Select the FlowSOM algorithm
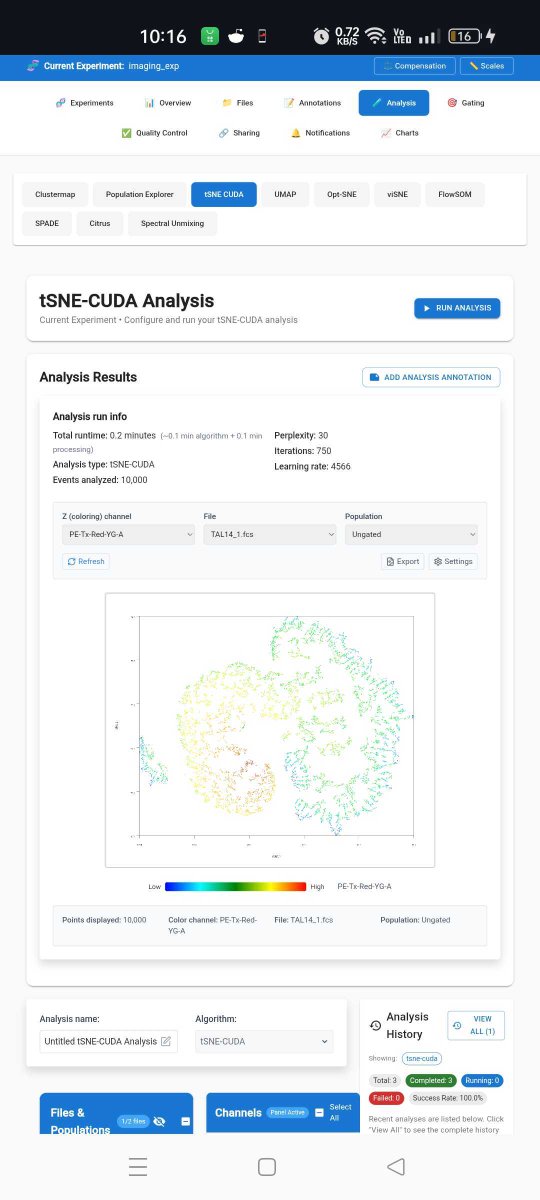This screenshot has height=1200, width=540. (455, 195)
